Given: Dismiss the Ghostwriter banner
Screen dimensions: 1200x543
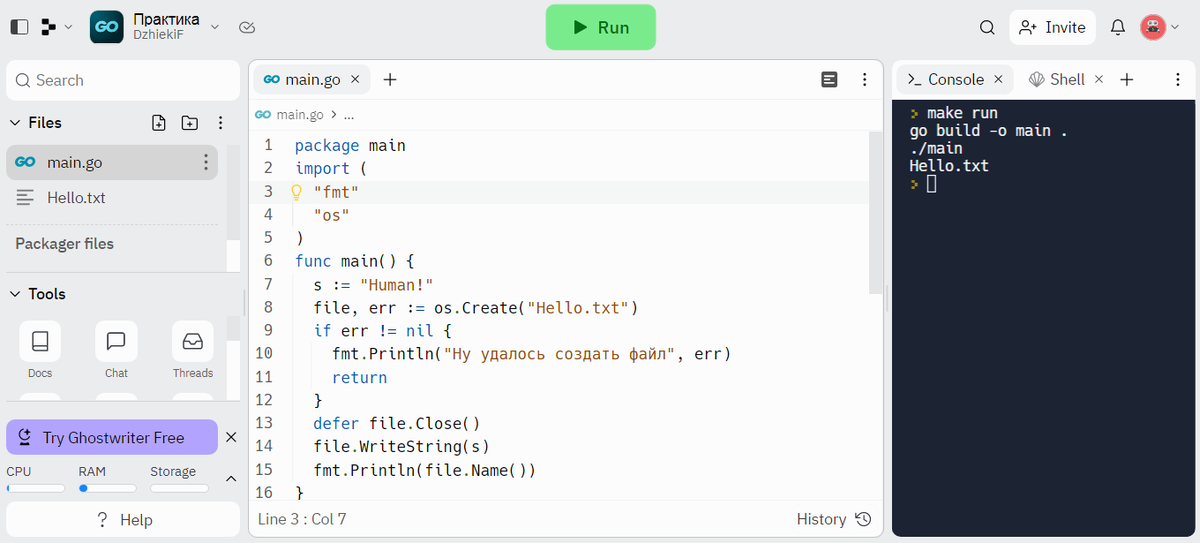Looking at the screenshot, I should (231, 437).
